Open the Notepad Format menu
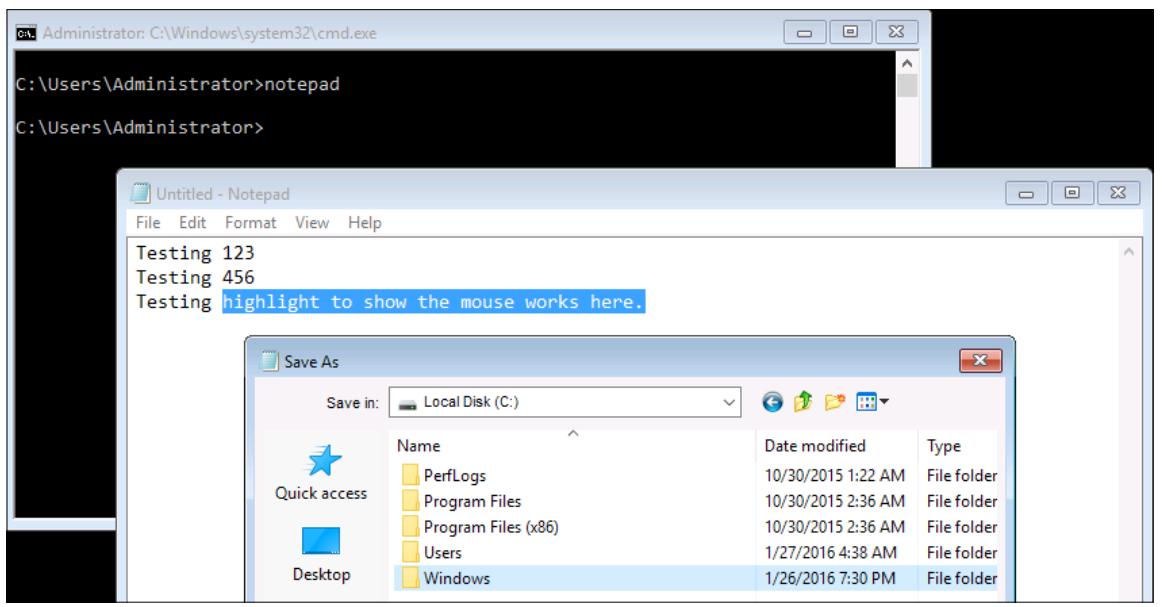This screenshot has width=1162, height=607. click(250, 222)
